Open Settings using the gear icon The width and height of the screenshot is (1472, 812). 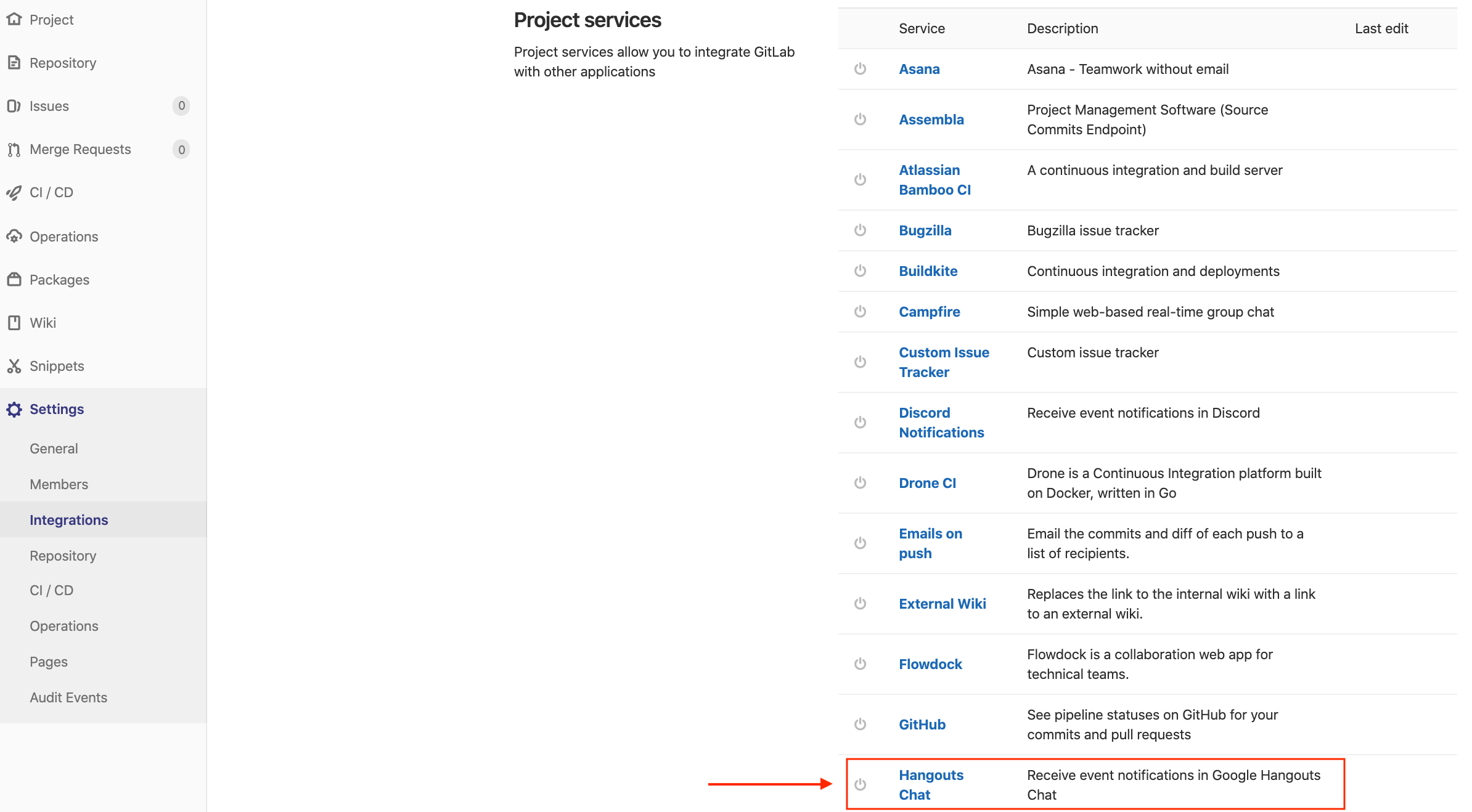15,408
